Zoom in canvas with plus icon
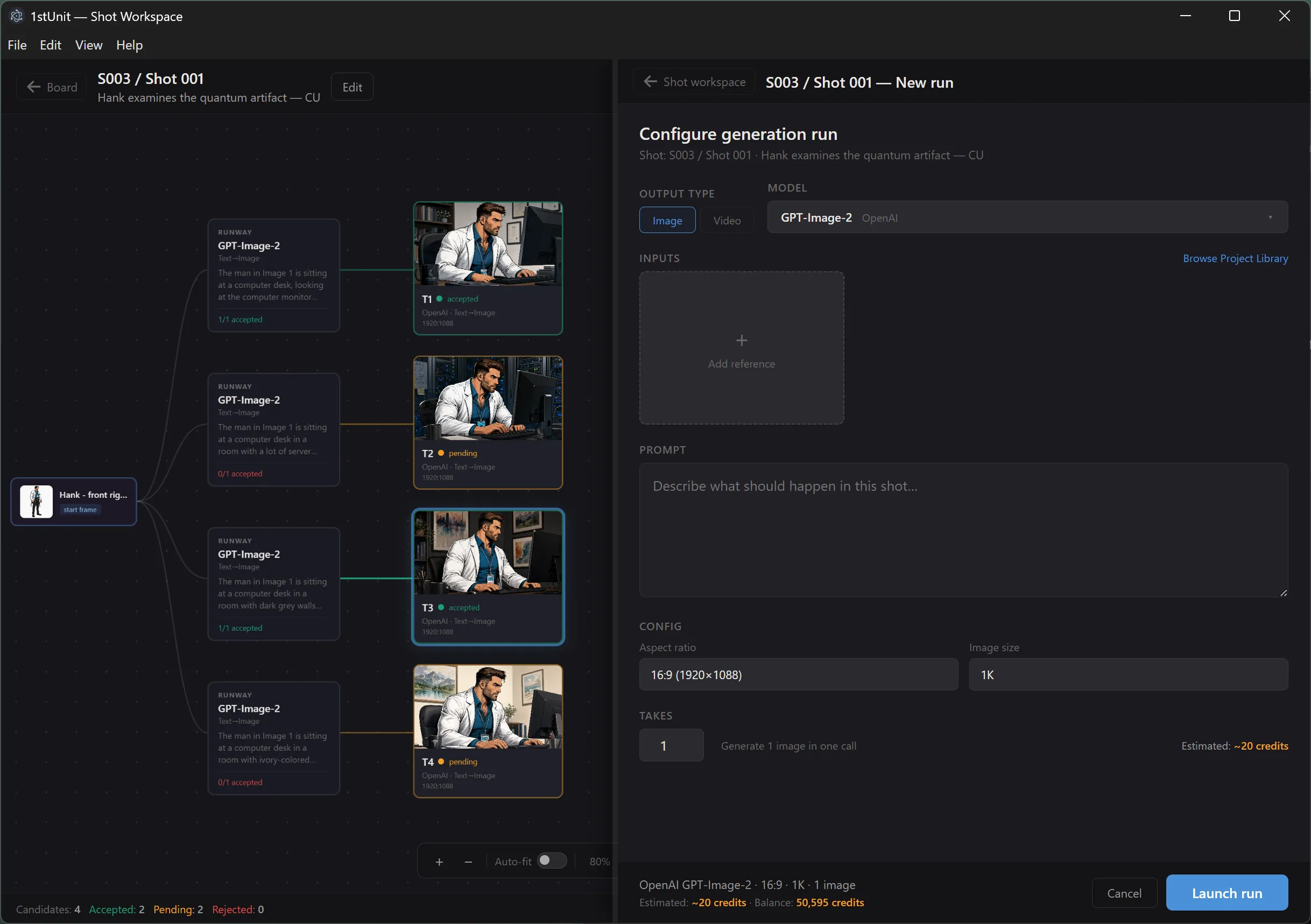Viewport: 1311px width, 924px height. [x=439, y=862]
